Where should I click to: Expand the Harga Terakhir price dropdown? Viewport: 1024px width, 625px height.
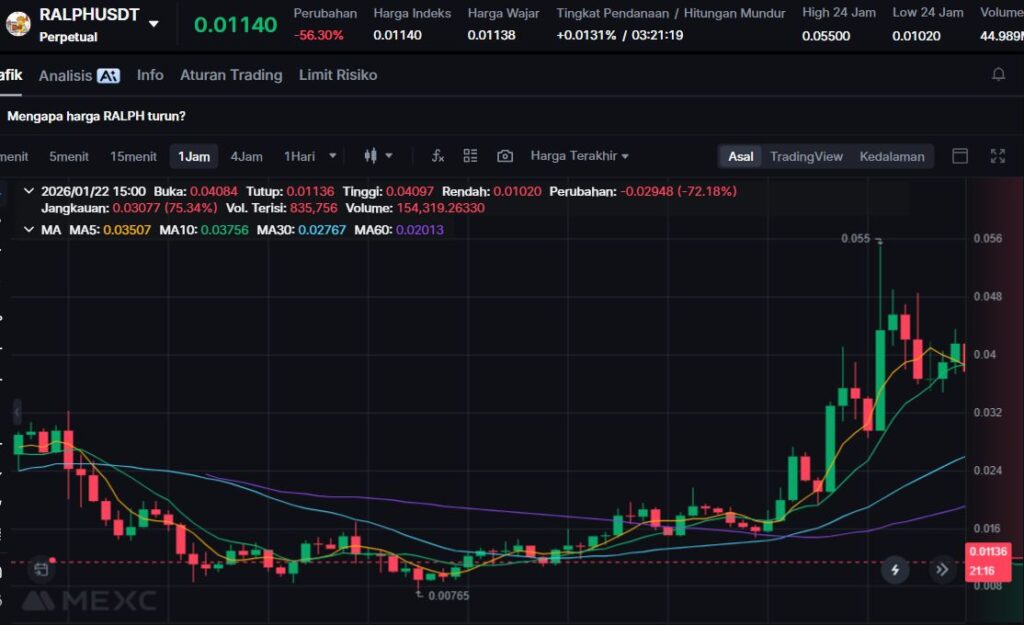click(x=580, y=156)
